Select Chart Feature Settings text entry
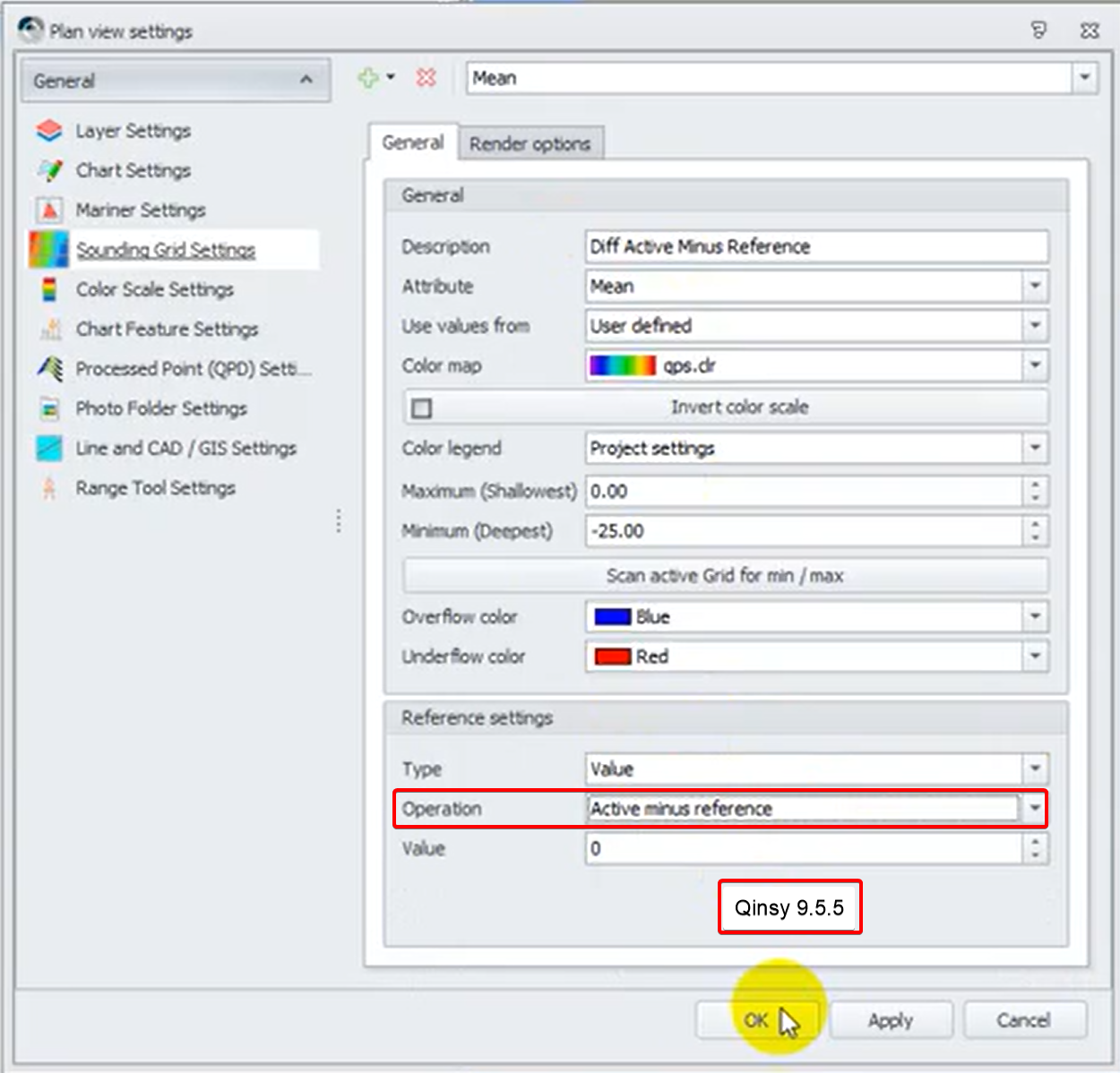1120x1073 pixels. pyautogui.click(x=167, y=329)
